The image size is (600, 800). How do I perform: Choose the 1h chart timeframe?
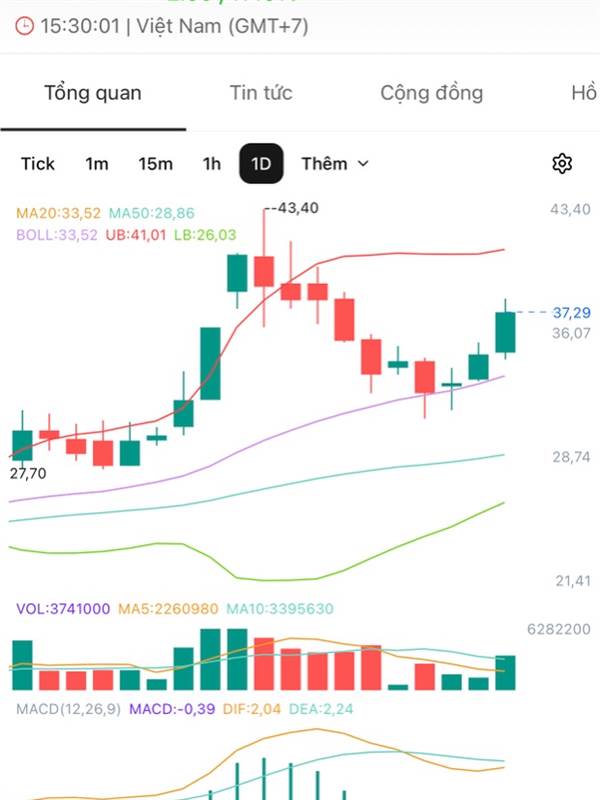pos(211,164)
